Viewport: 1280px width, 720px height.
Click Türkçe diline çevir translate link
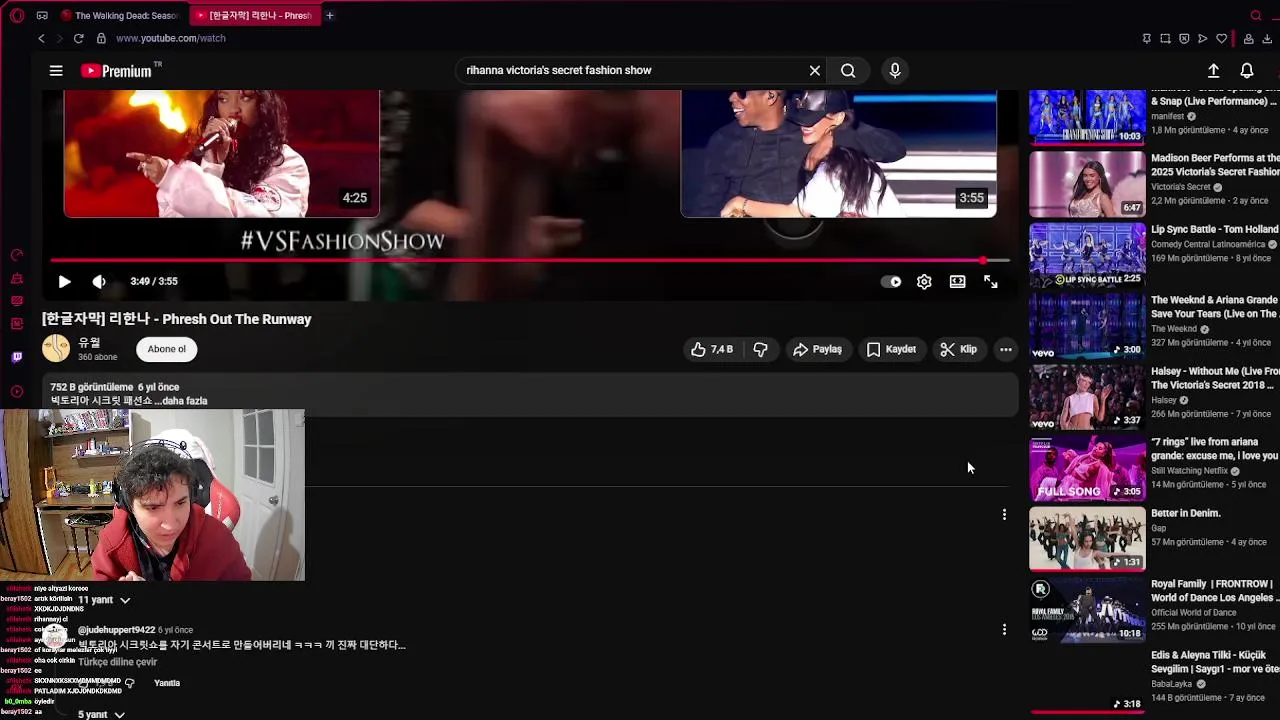(117, 662)
